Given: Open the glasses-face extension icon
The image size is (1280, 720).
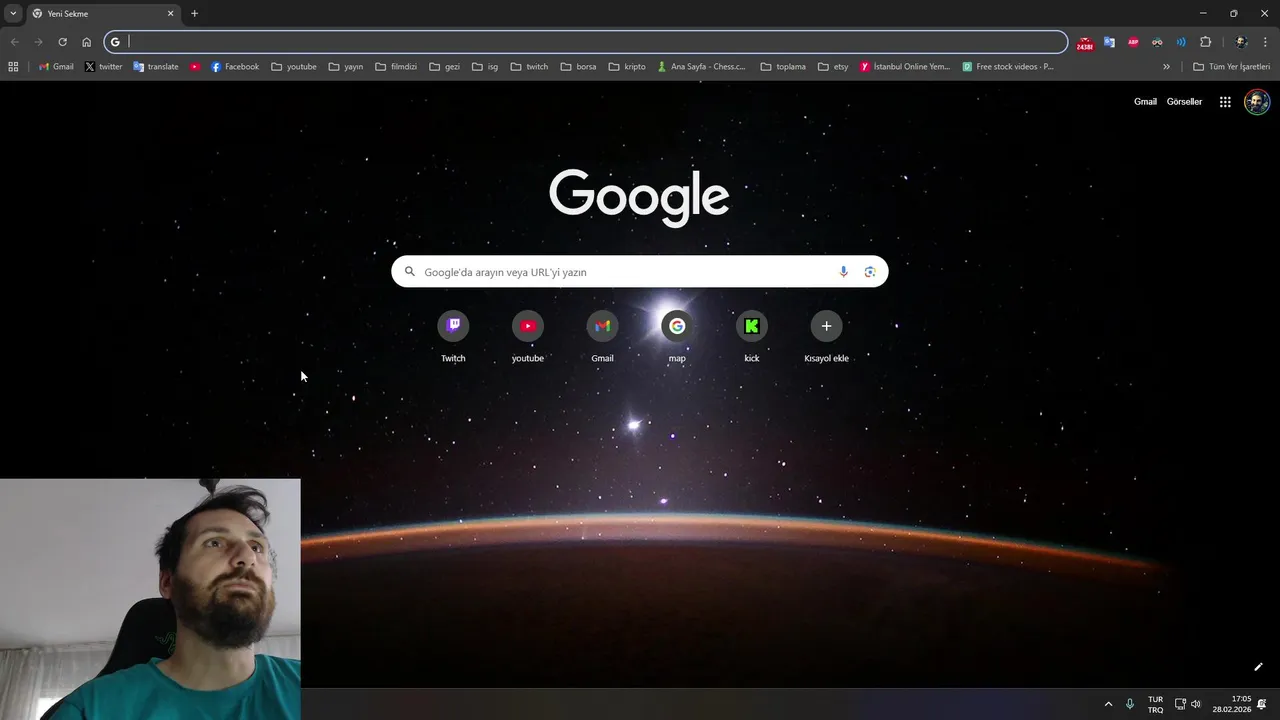Looking at the screenshot, I should click(1157, 42).
